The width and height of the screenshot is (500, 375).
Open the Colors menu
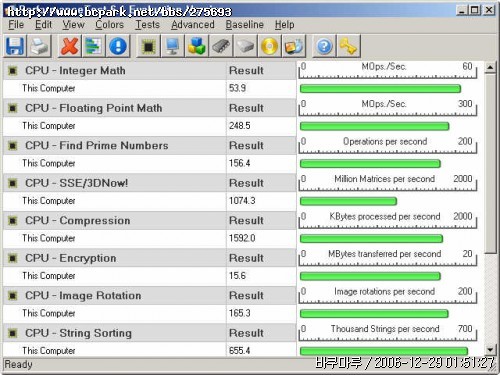pos(109,25)
